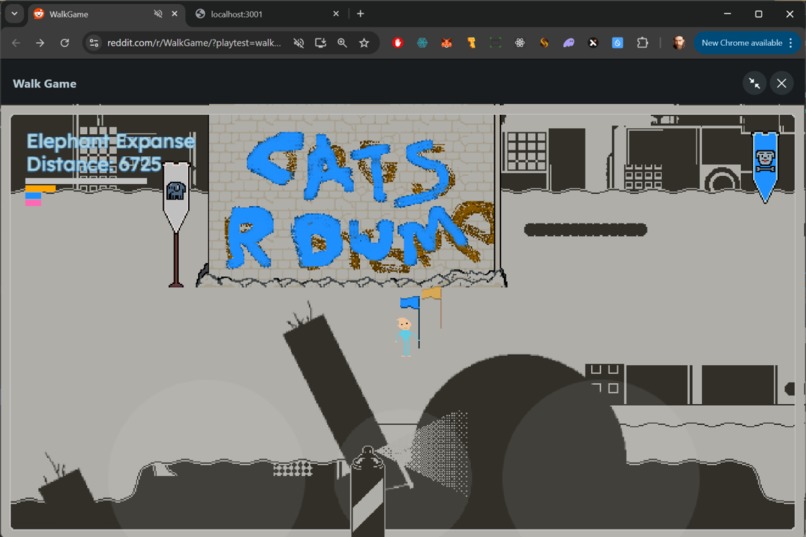The image size is (806, 537).
Task: Close the Walk Game overlay
Action: point(781,83)
